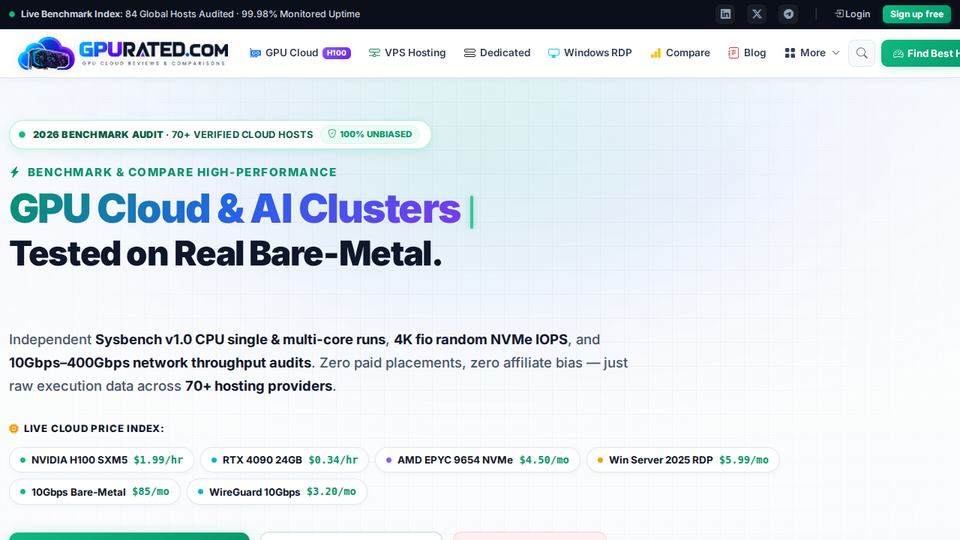The image size is (960, 540).
Task: Open the Blog menu item
Action: (x=747, y=53)
